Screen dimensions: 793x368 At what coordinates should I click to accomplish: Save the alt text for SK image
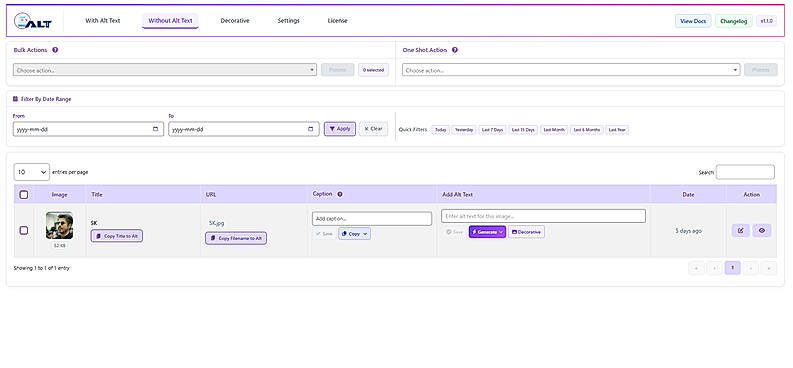tap(454, 232)
